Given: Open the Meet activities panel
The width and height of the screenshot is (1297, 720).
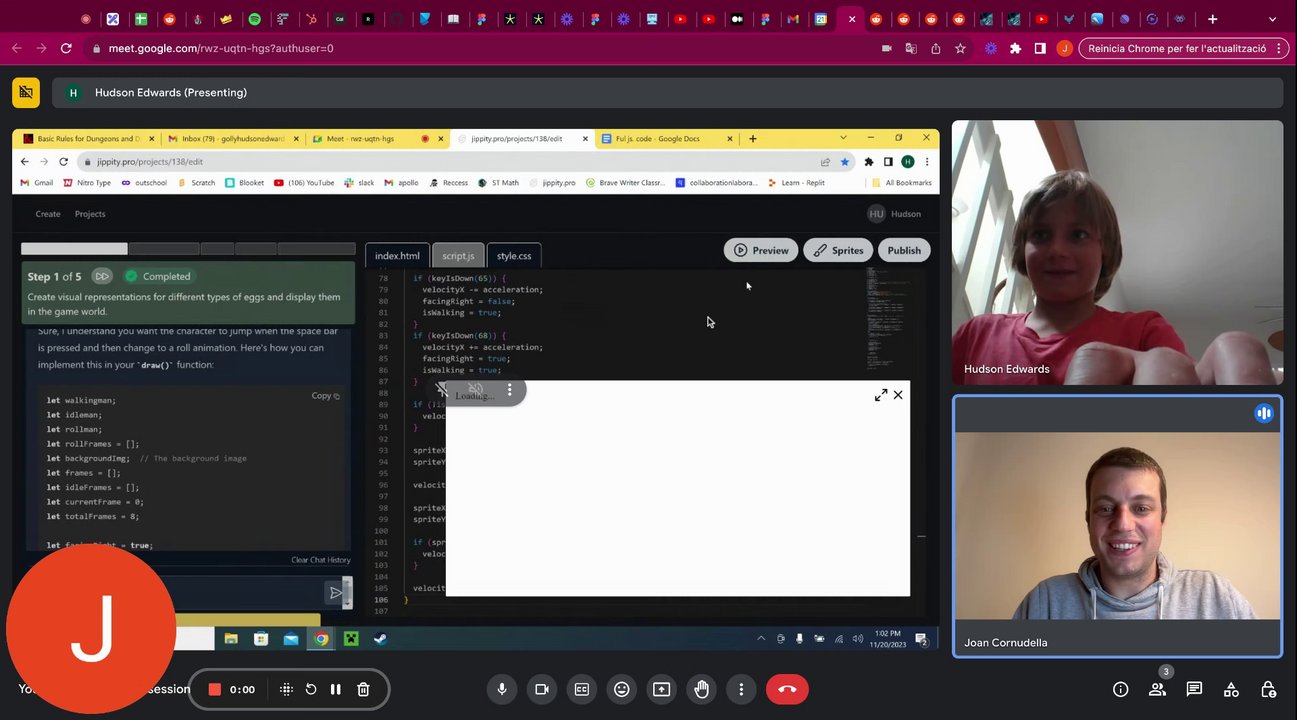Looking at the screenshot, I should (x=1231, y=689).
